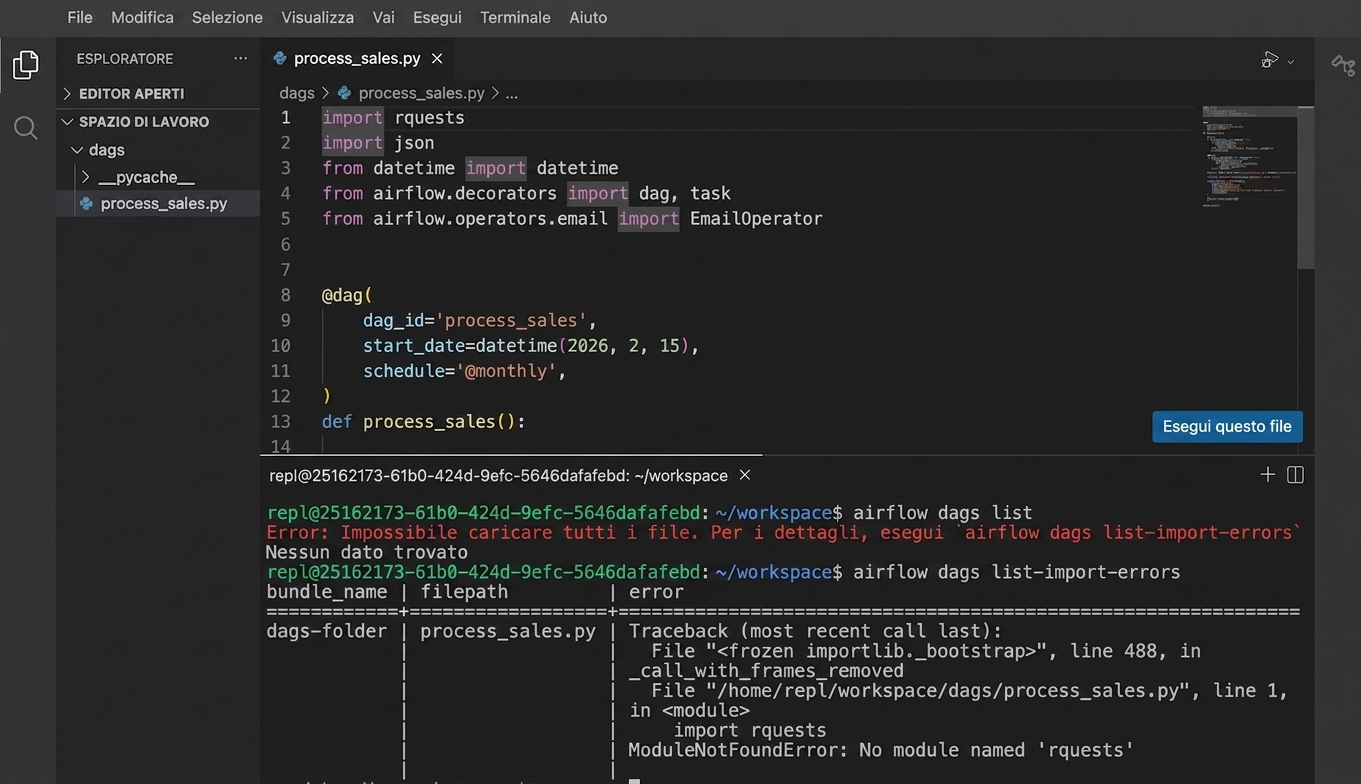Viewport: 1361px width, 784px height.
Task: Click the '@dag(' decorator line
Action: coord(347,295)
